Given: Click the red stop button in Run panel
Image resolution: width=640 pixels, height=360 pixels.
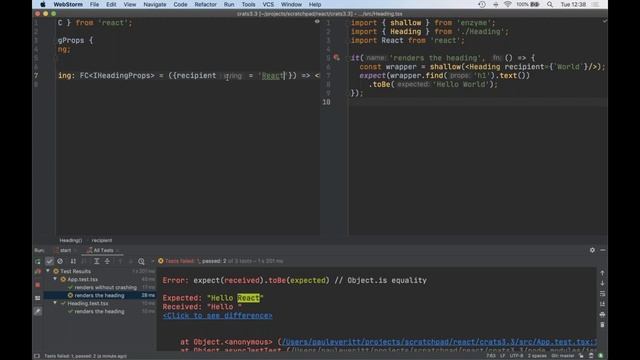Looking at the screenshot, I should click(38, 285).
